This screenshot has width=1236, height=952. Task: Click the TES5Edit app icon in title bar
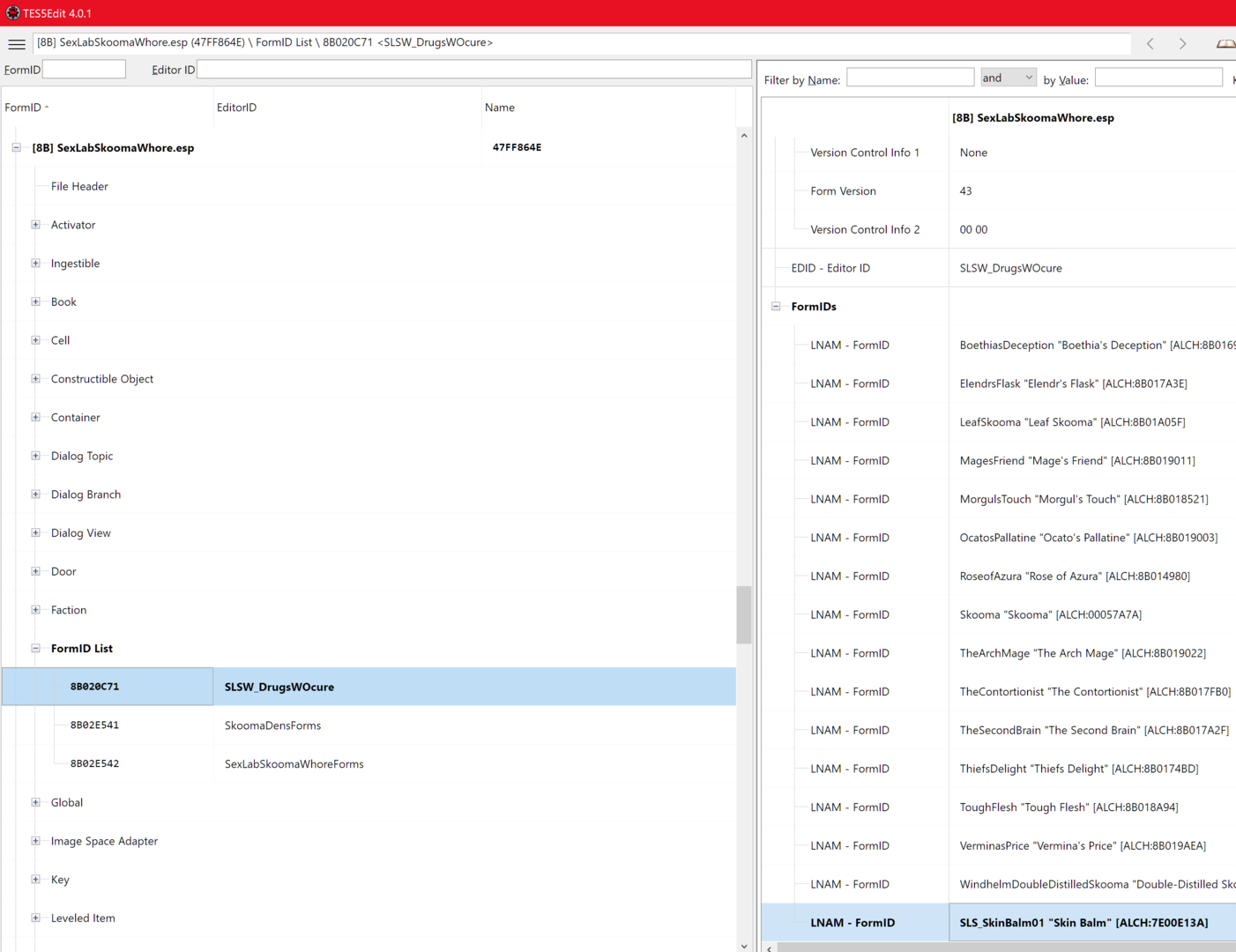12,12
